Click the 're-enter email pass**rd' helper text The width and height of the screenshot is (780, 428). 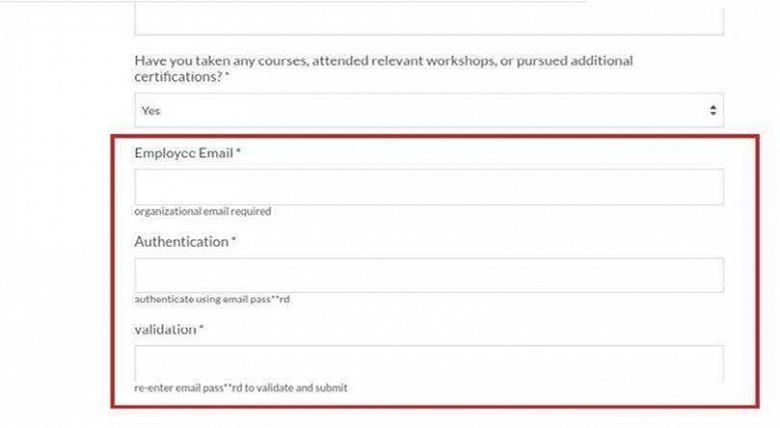240,388
